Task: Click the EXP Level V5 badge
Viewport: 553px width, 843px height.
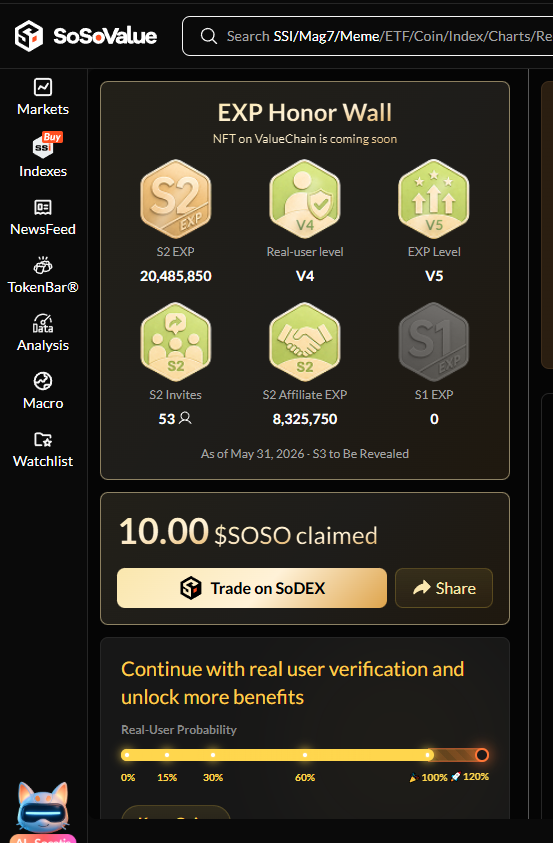Action: [434, 199]
